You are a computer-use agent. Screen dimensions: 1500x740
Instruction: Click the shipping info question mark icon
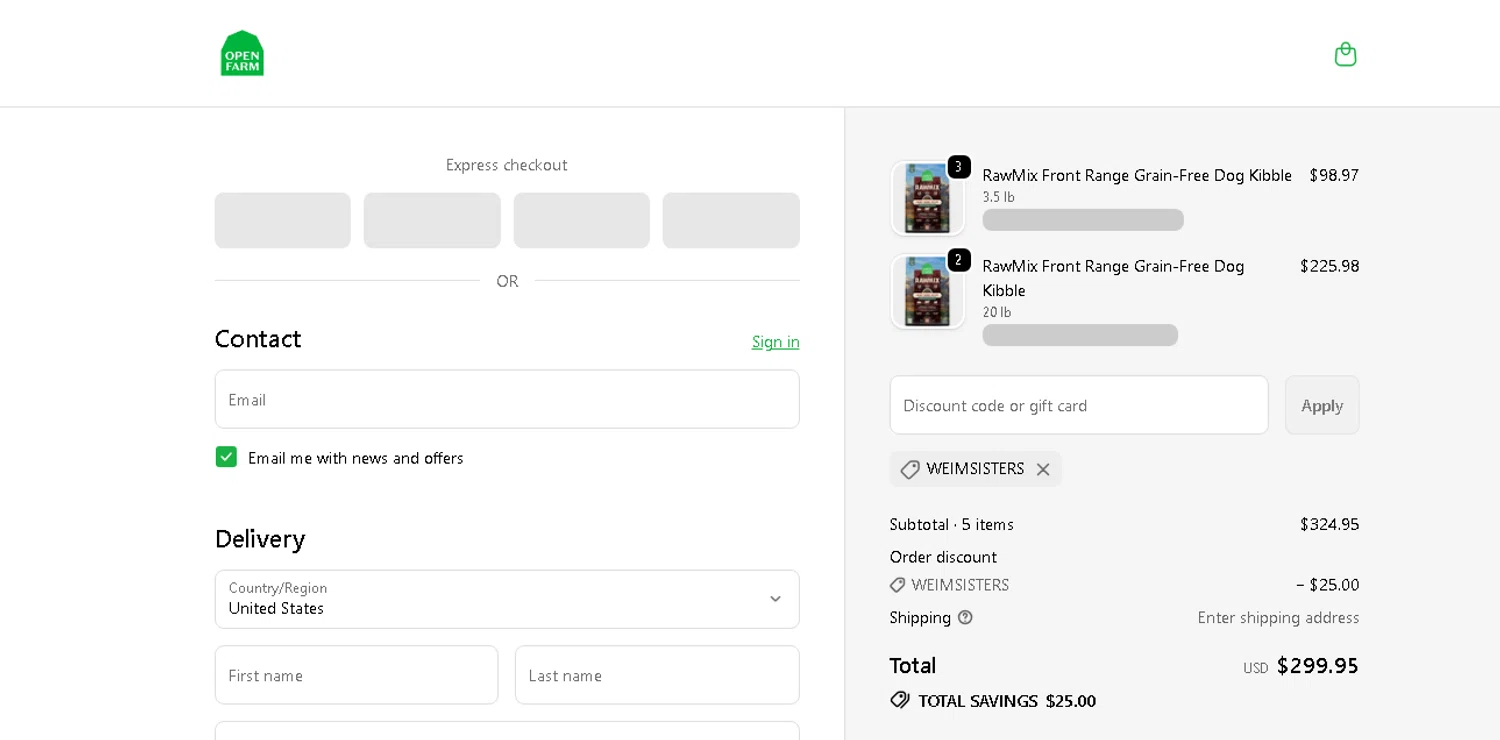pos(965,617)
